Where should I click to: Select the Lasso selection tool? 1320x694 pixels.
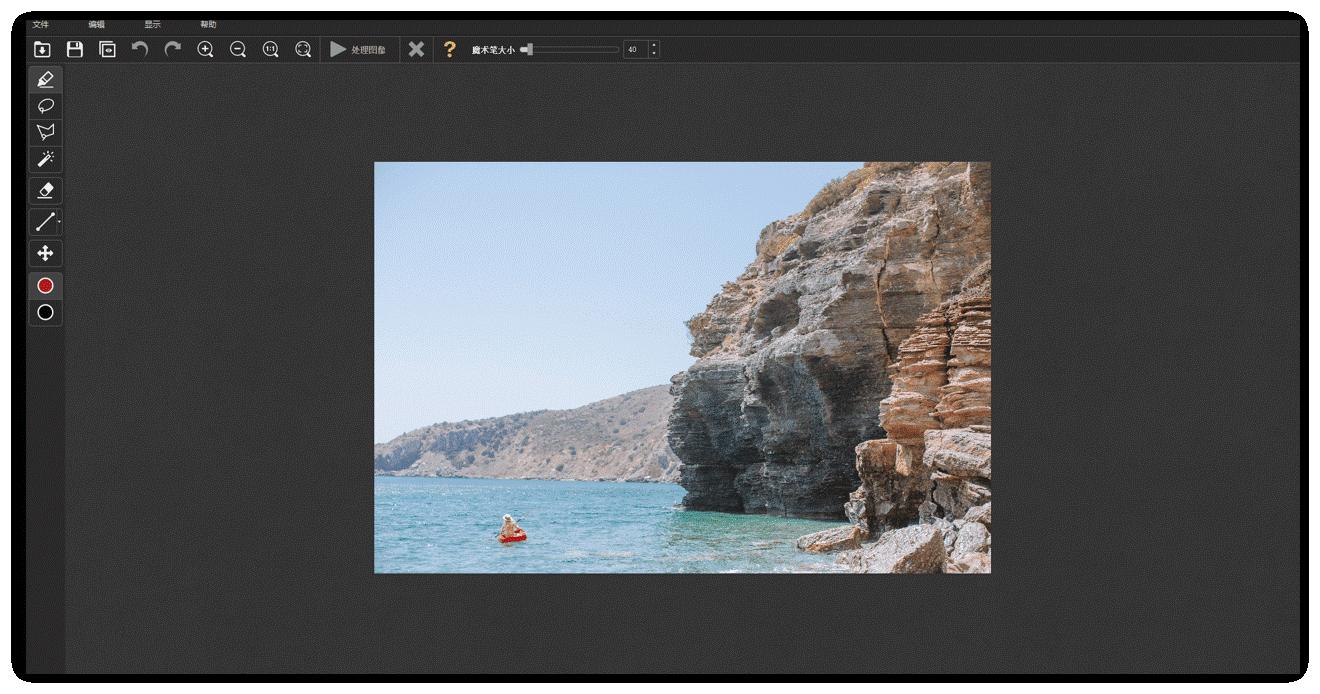(x=45, y=106)
